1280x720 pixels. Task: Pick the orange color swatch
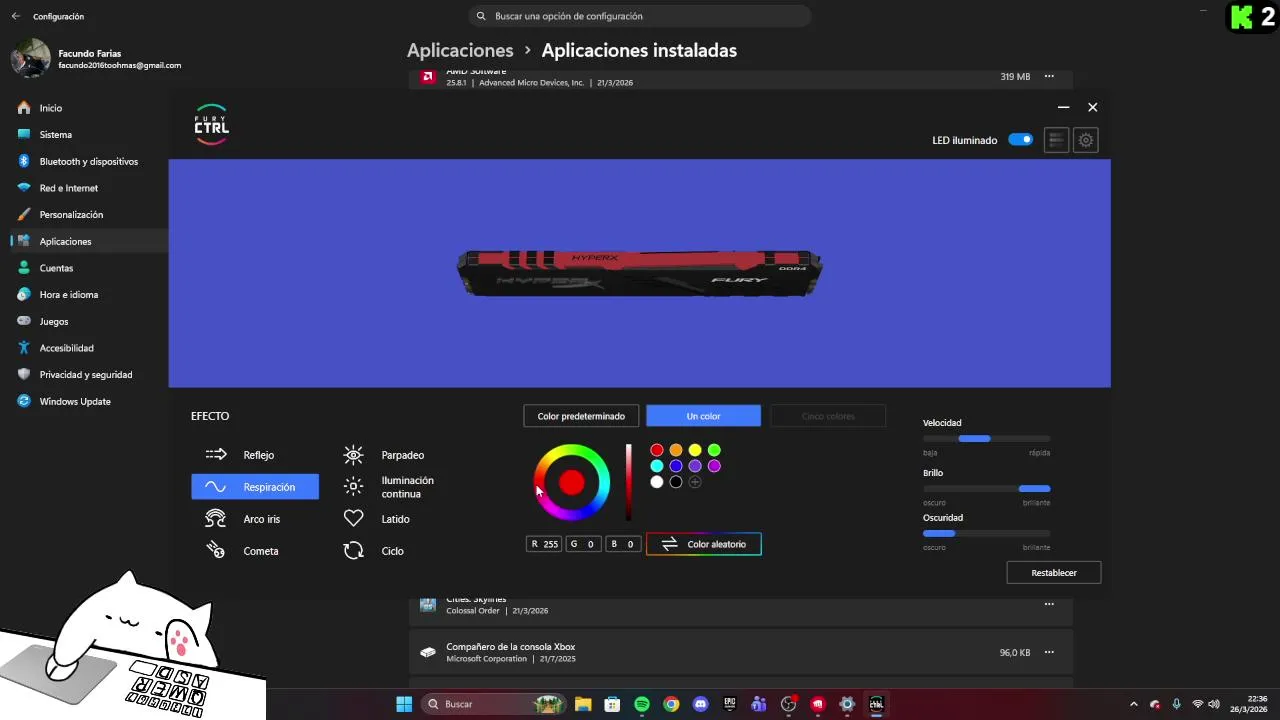676,450
